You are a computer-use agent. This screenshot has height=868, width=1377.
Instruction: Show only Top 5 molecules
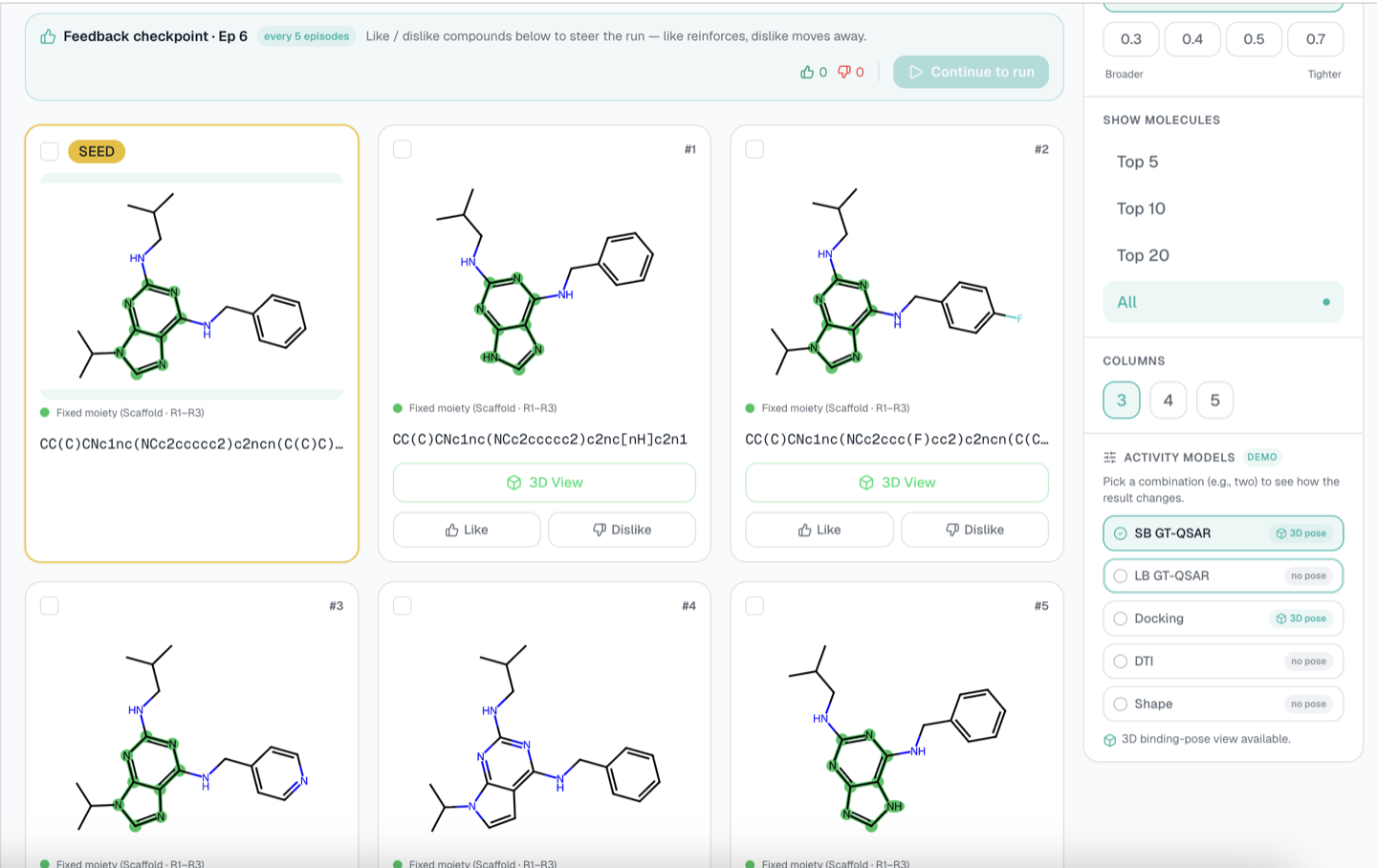tap(1223, 162)
